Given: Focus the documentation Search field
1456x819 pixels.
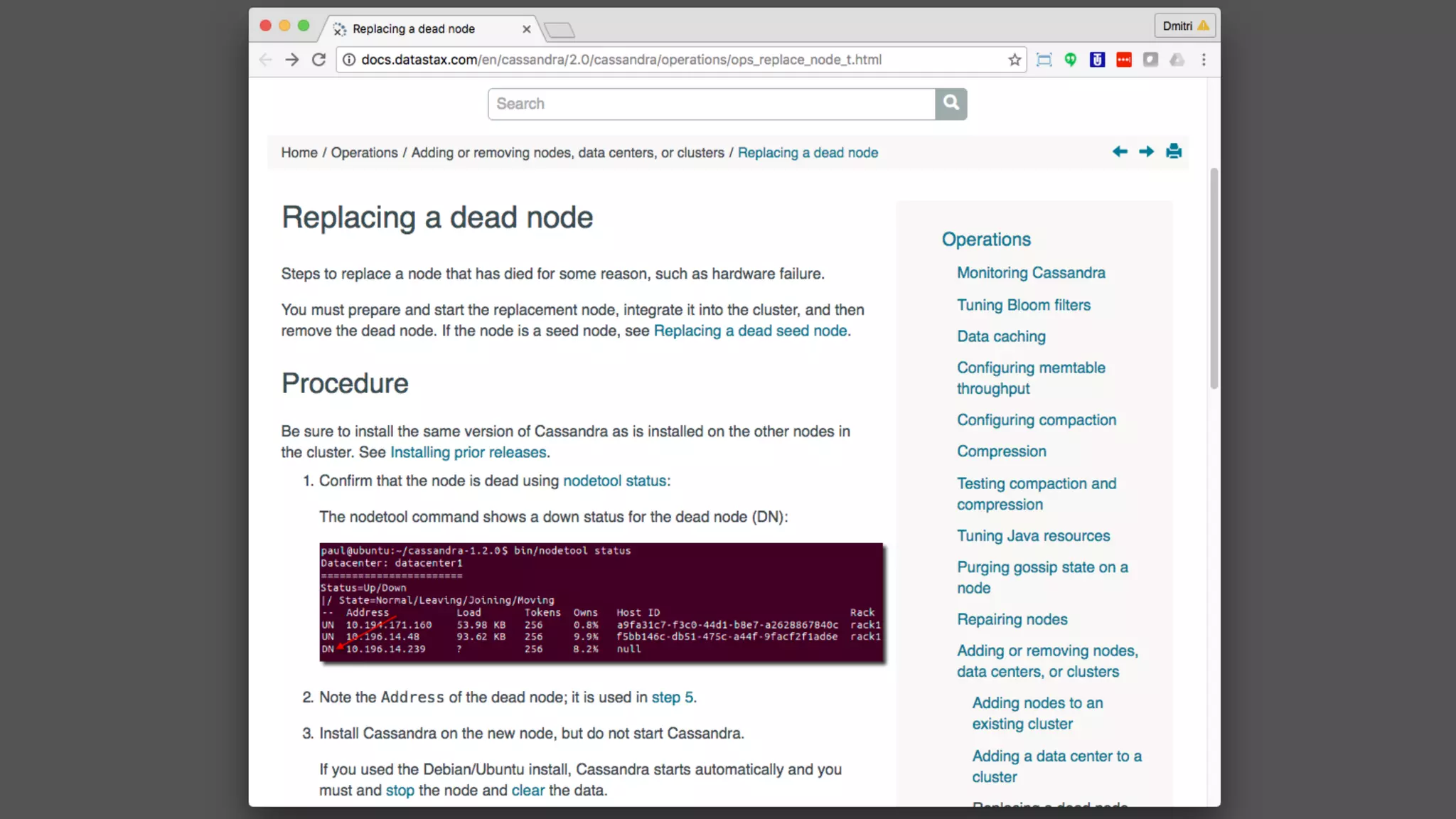Looking at the screenshot, I should click(x=711, y=104).
